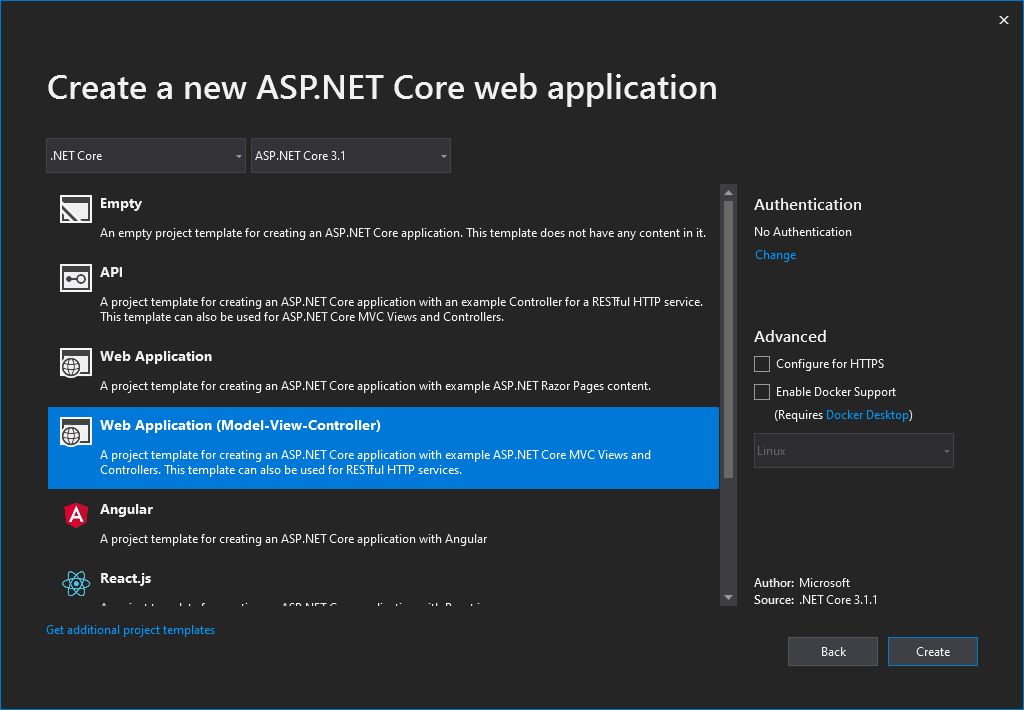This screenshot has height=710, width=1024.
Task: Click the Back button
Action: 832,651
